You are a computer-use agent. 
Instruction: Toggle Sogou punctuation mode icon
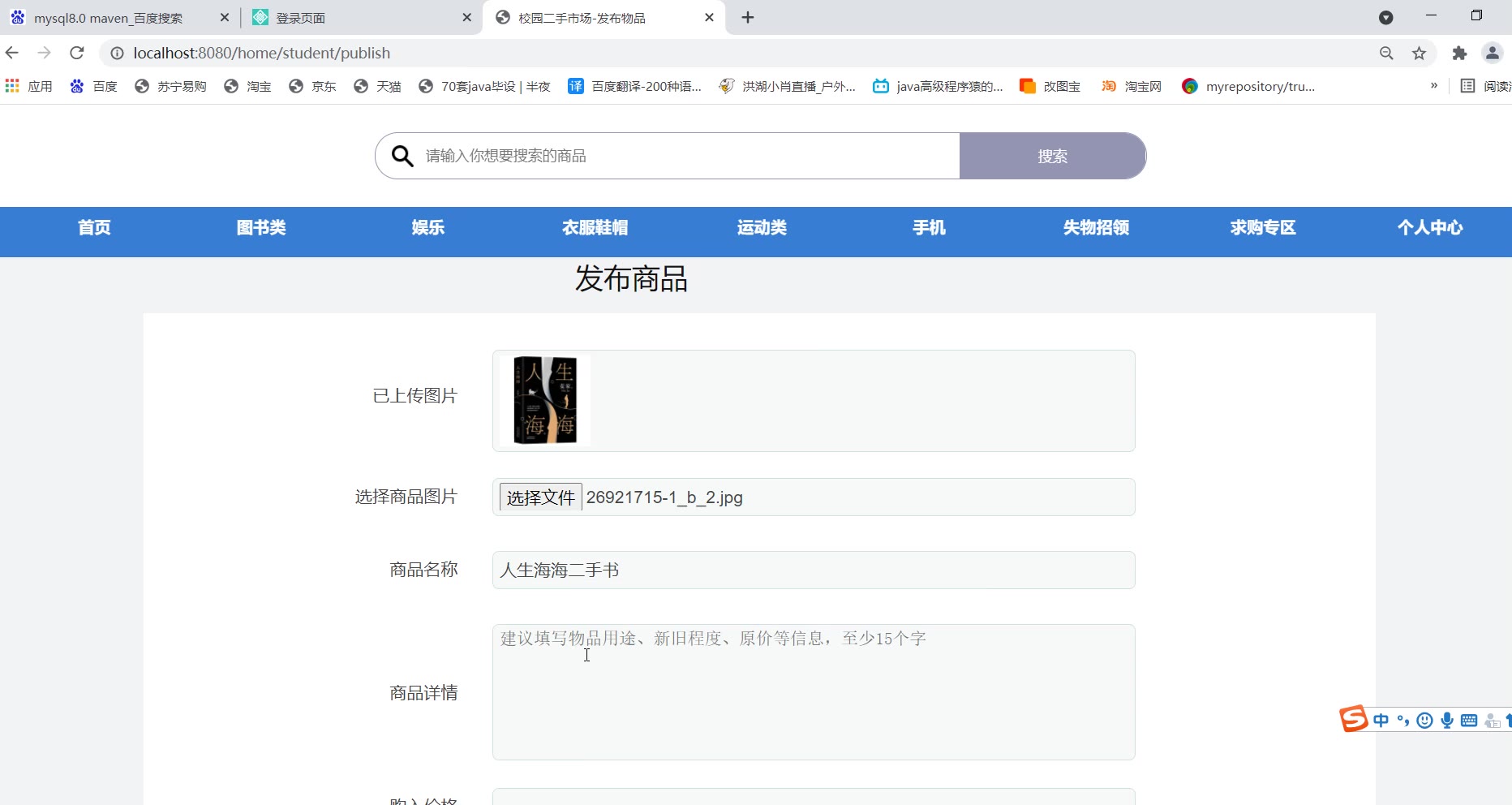point(1403,721)
